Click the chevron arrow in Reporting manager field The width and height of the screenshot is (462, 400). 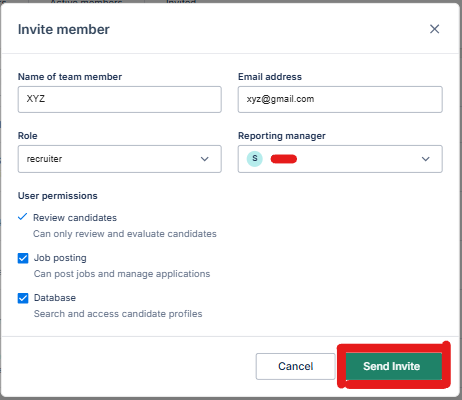coord(425,159)
